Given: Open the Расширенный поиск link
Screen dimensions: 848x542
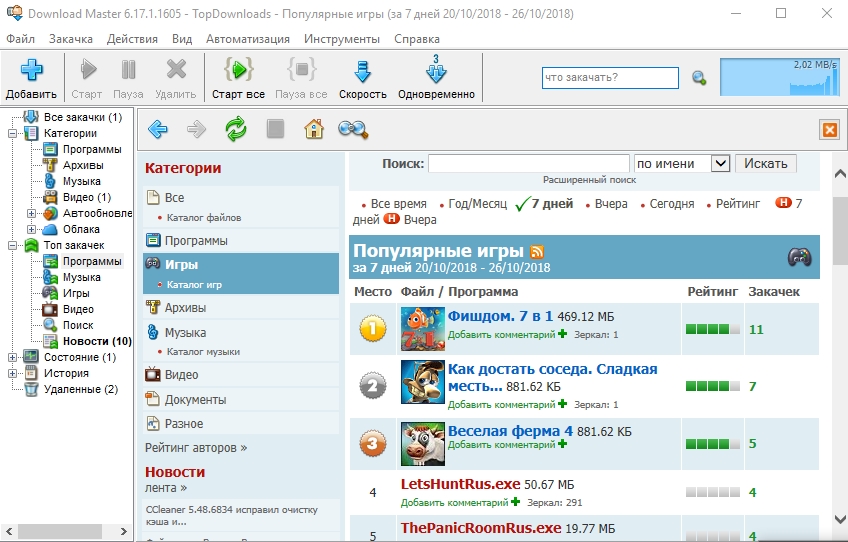Looking at the screenshot, I should (x=589, y=180).
